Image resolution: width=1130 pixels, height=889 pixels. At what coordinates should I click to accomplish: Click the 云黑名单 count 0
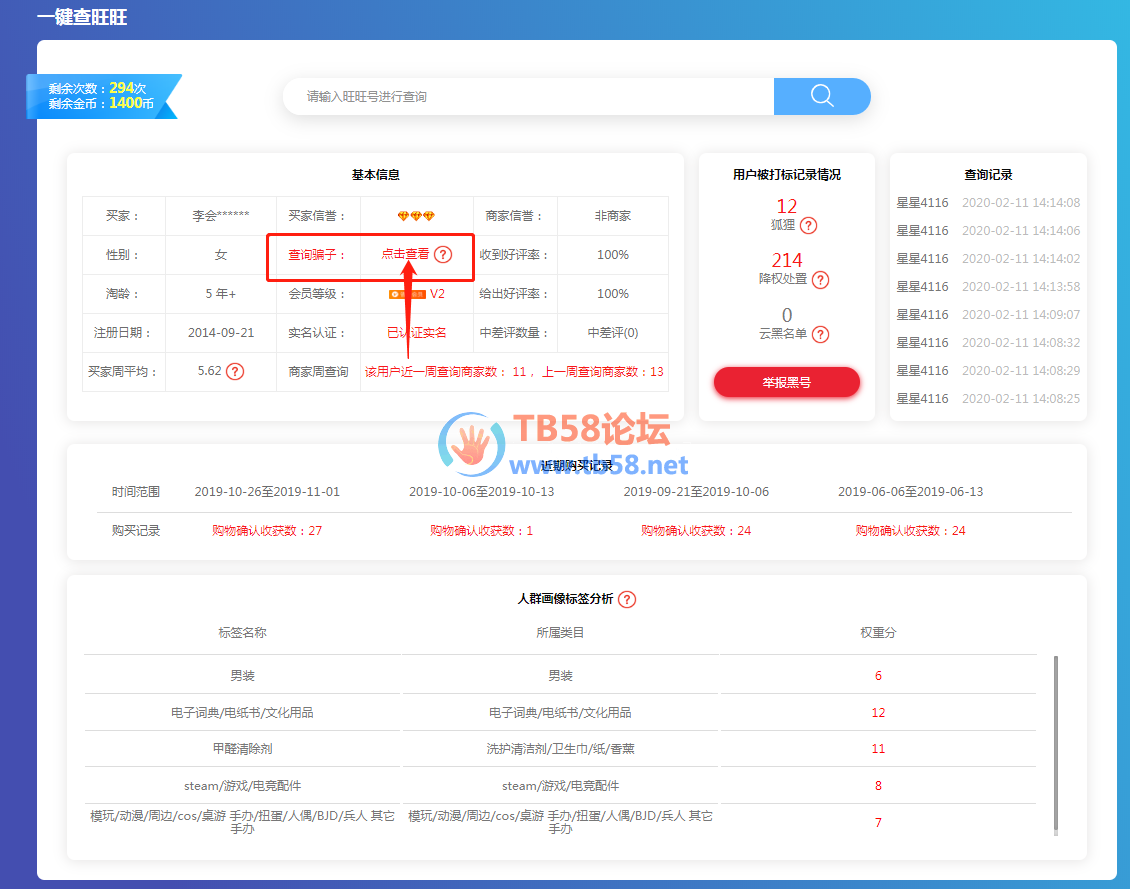coord(786,315)
